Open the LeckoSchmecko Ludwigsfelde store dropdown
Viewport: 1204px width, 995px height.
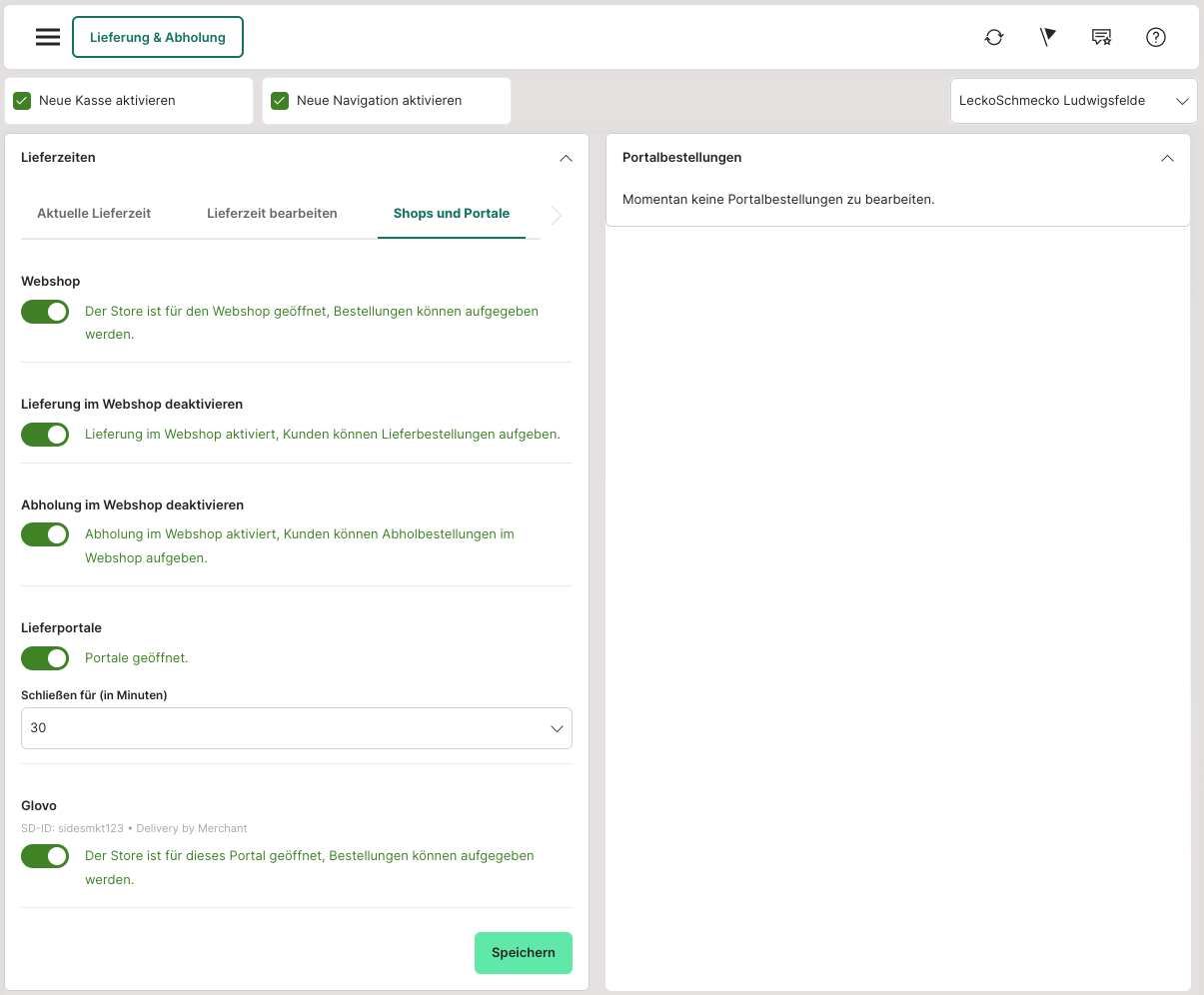(x=1073, y=101)
